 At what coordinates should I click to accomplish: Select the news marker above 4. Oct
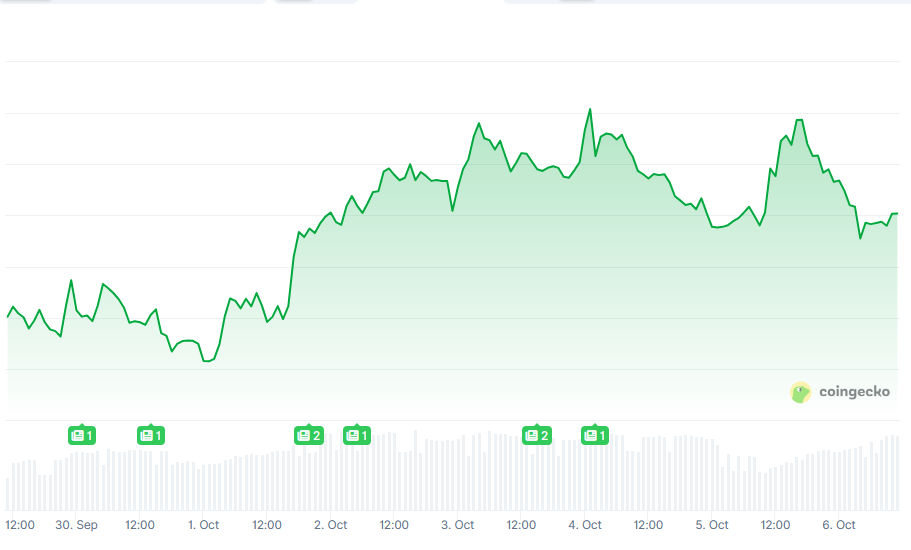pos(595,435)
